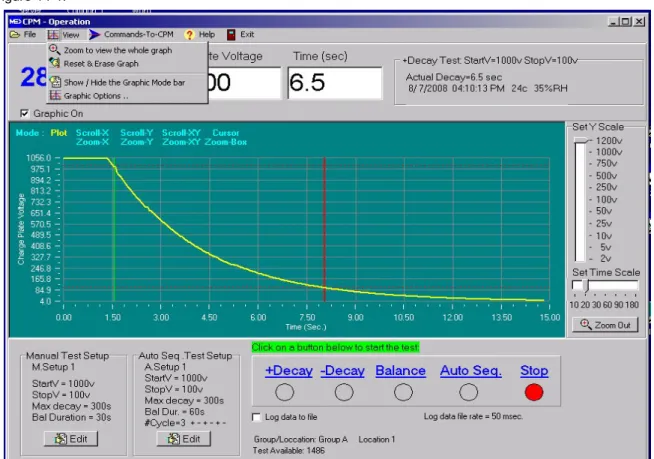The height and width of the screenshot is (459, 654).
Task: Click the Set Y Scale slider thumb
Action: 583,141
